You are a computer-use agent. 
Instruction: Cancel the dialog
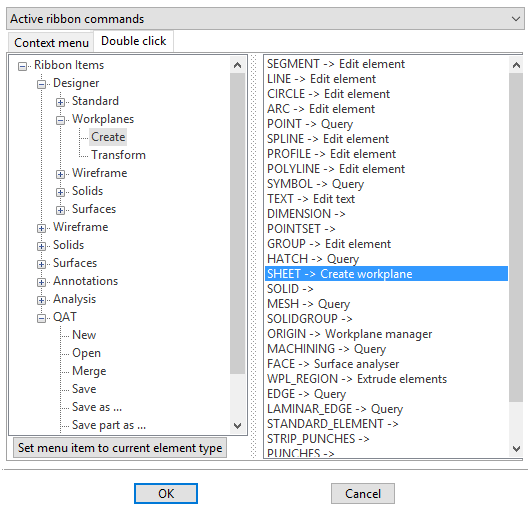[x=363, y=493]
